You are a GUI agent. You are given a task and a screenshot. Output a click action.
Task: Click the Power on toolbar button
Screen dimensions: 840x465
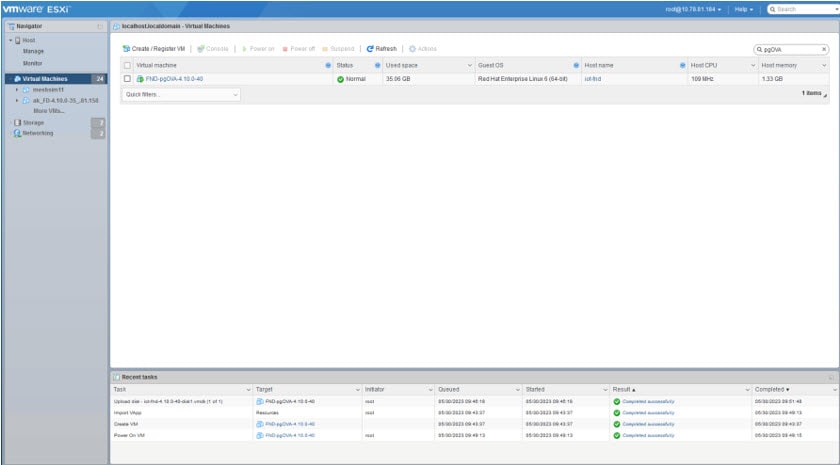click(258, 49)
